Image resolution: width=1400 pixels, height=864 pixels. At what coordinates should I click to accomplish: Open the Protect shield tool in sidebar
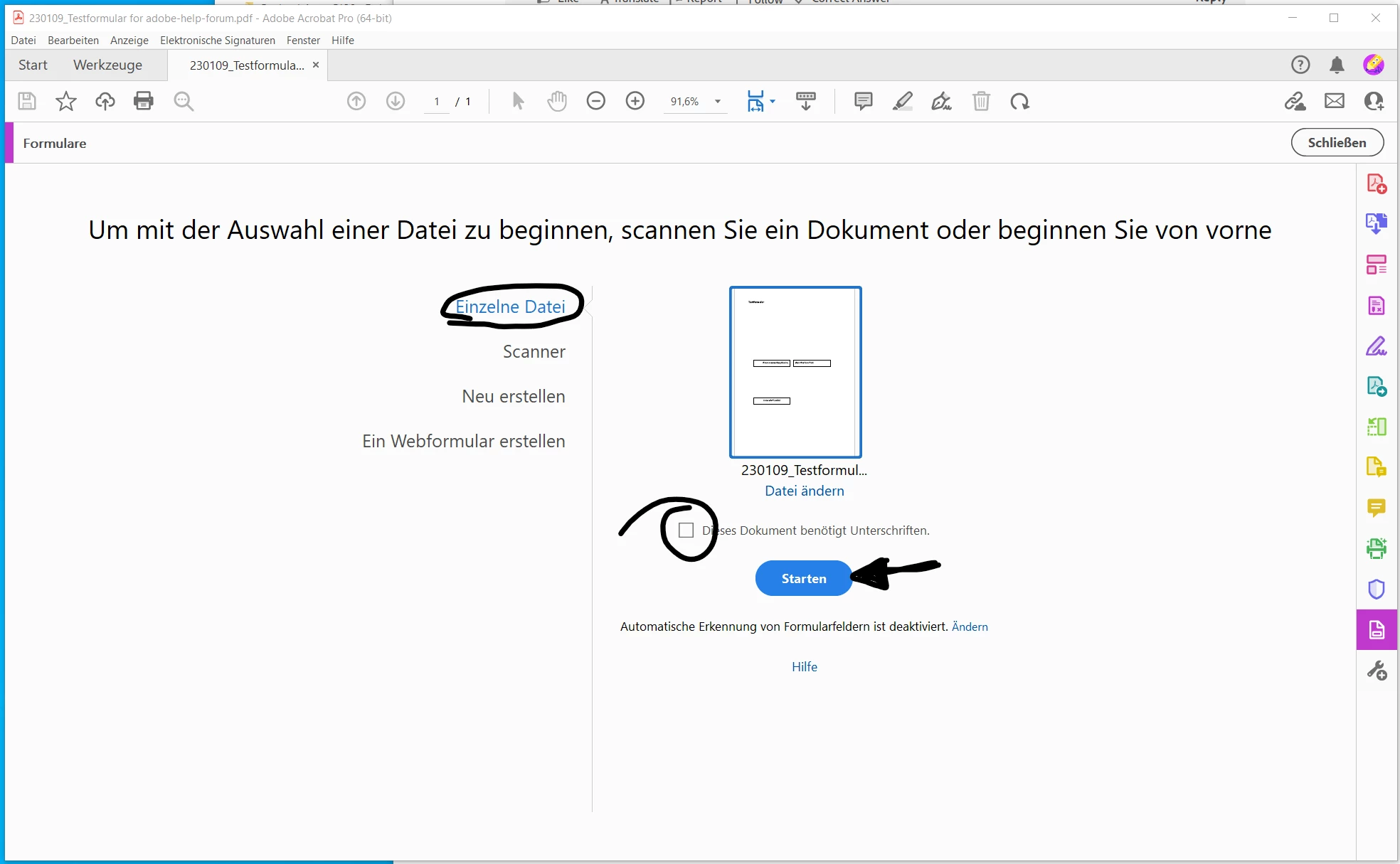point(1377,589)
